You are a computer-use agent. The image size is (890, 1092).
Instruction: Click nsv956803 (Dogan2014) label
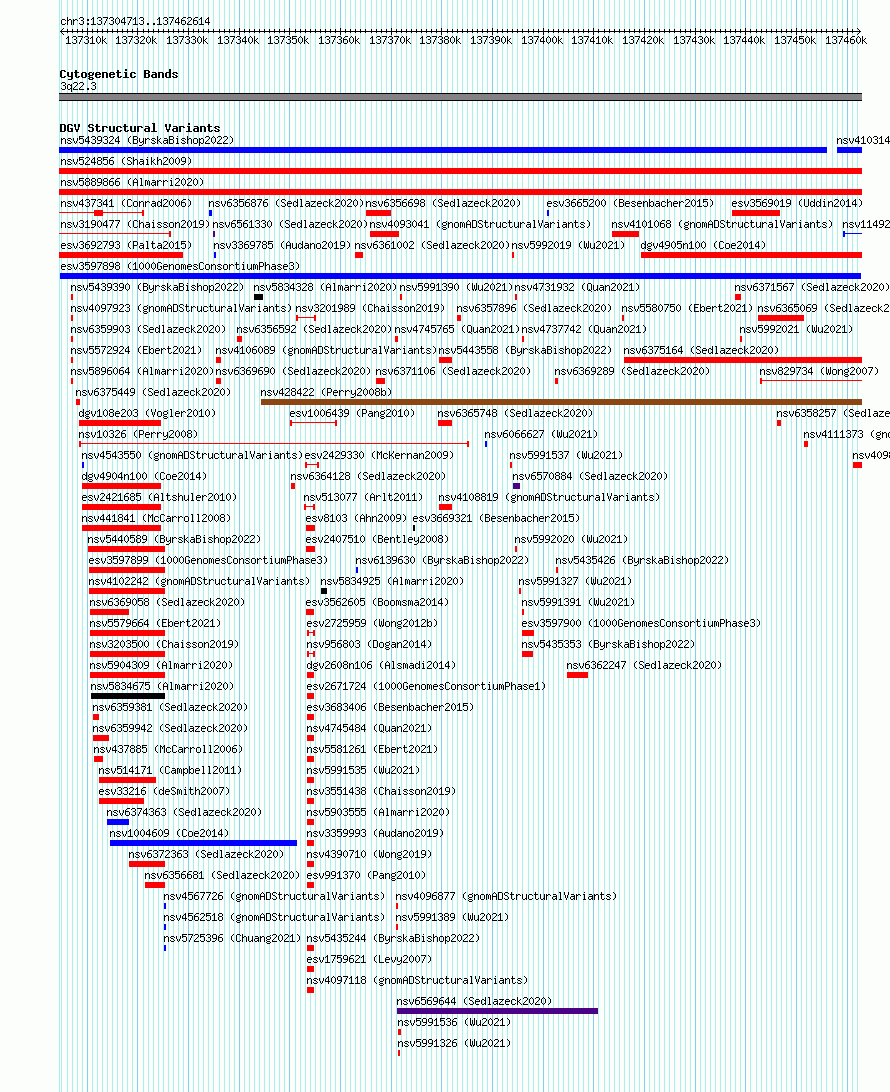point(369,644)
